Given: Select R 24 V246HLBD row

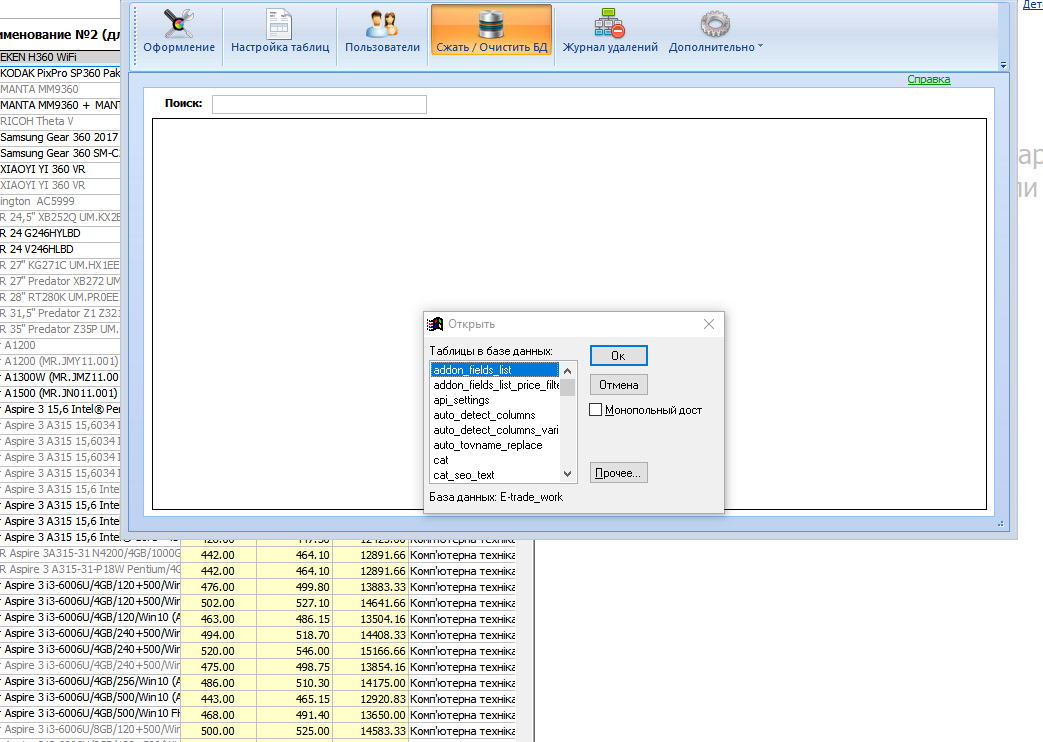Looking at the screenshot, I should click(60, 249).
